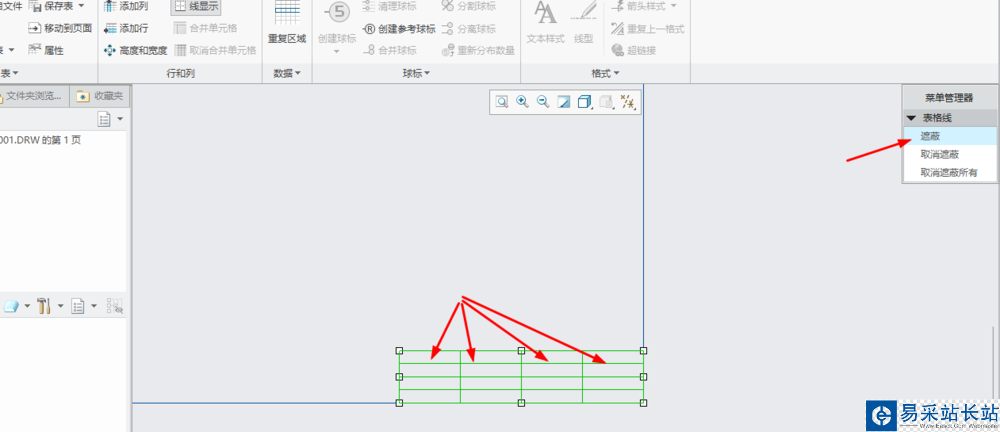
Task: Click the 保存表 (Save Table) icon
Action: click(x=35, y=7)
